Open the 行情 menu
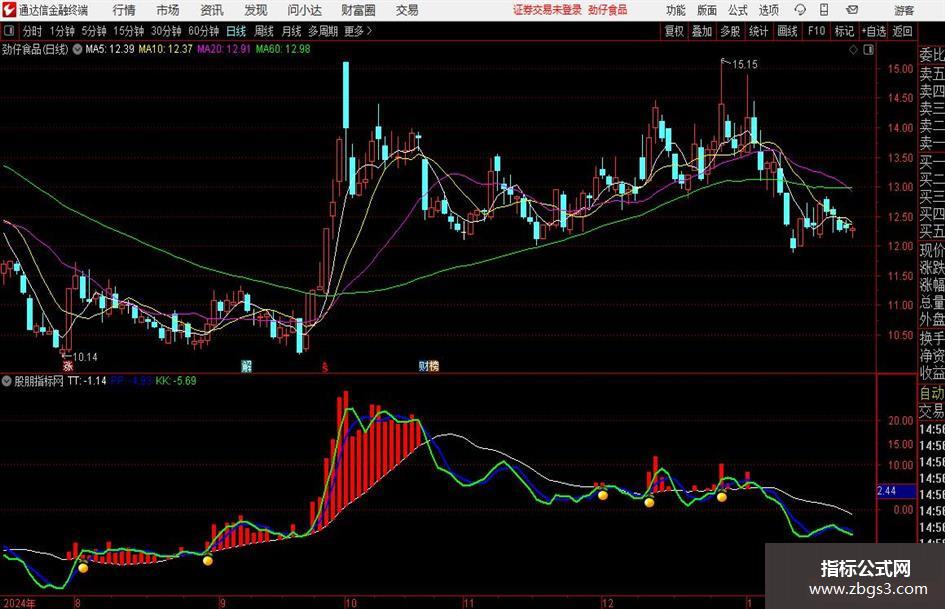This screenshot has width=945, height=609. pyautogui.click(x=124, y=10)
